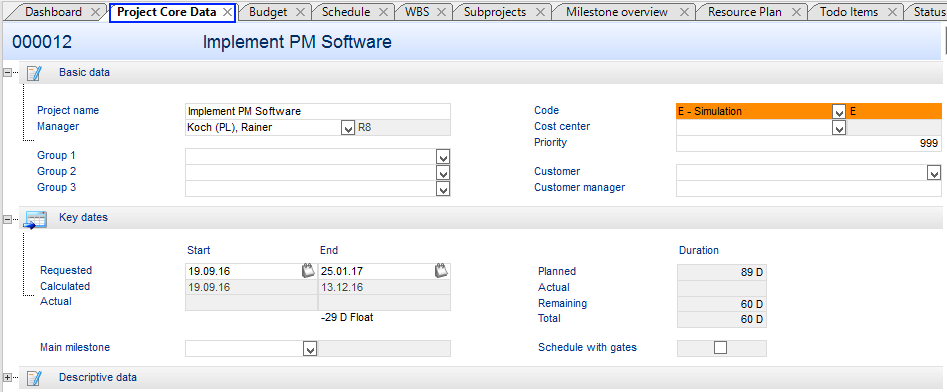Open the Code dropdown arrow
This screenshot has height=392, width=947.
[x=839, y=112]
